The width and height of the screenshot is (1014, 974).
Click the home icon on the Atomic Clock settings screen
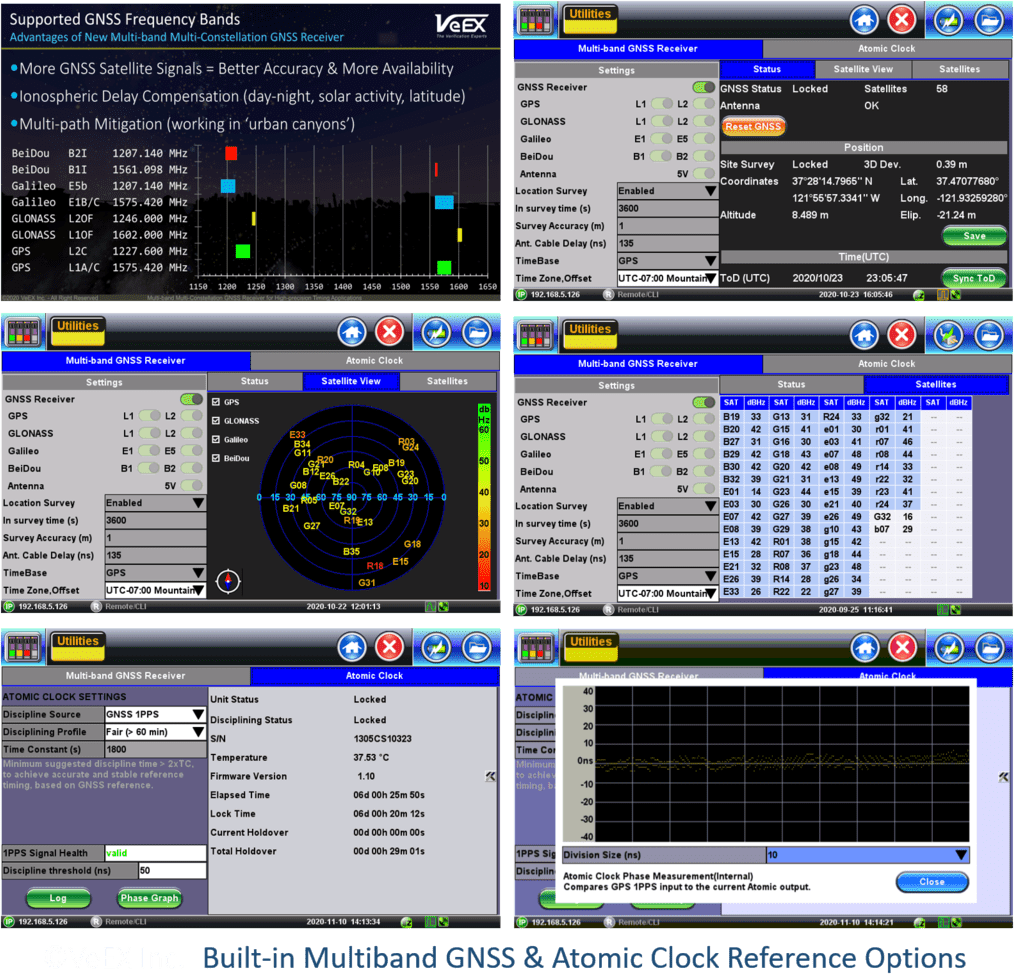(x=352, y=646)
